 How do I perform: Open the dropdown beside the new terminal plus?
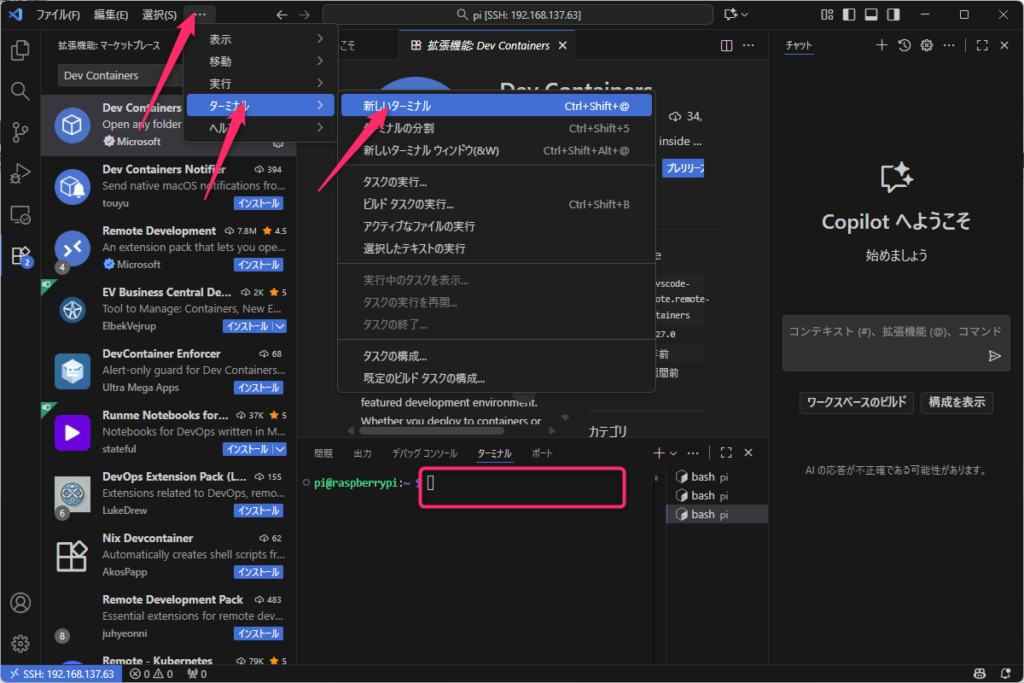673,453
